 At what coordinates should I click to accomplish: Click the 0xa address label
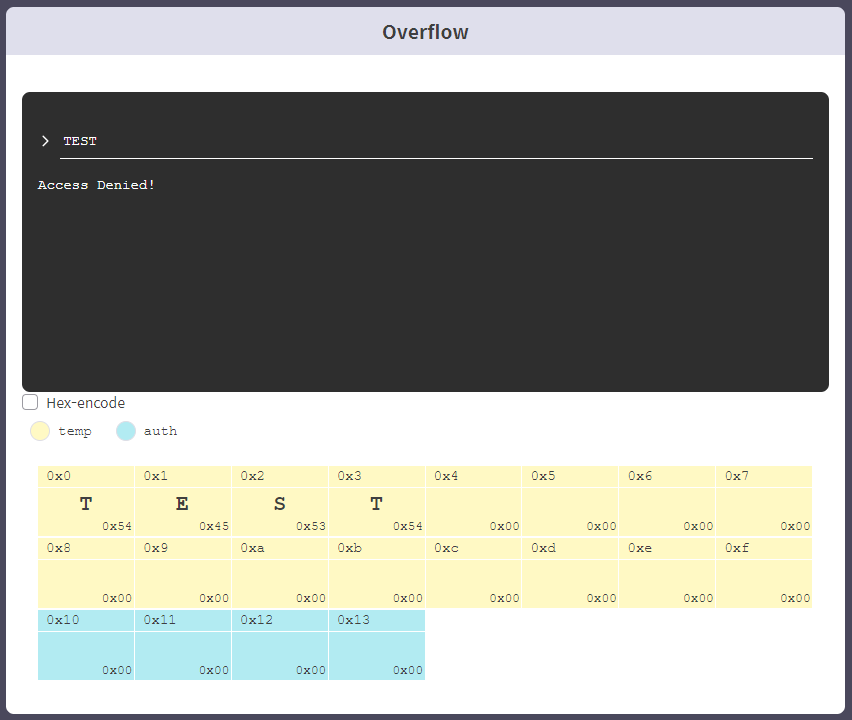click(253, 548)
